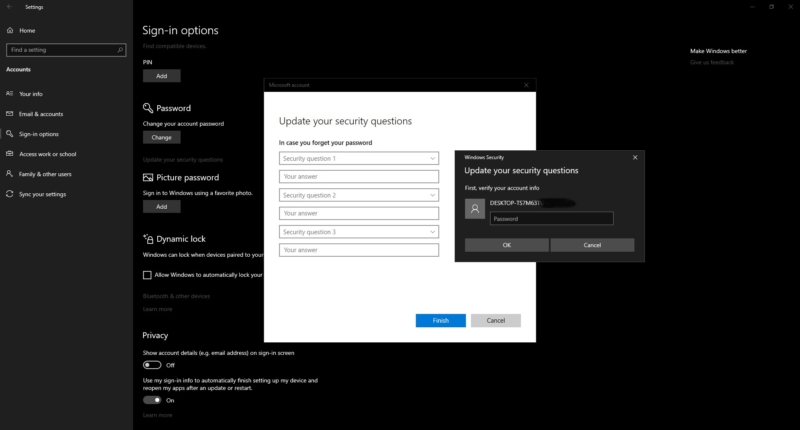The height and width of the screenshot is (430, 800).
Task: Open Family & other users page
Action: pos(45,174)
